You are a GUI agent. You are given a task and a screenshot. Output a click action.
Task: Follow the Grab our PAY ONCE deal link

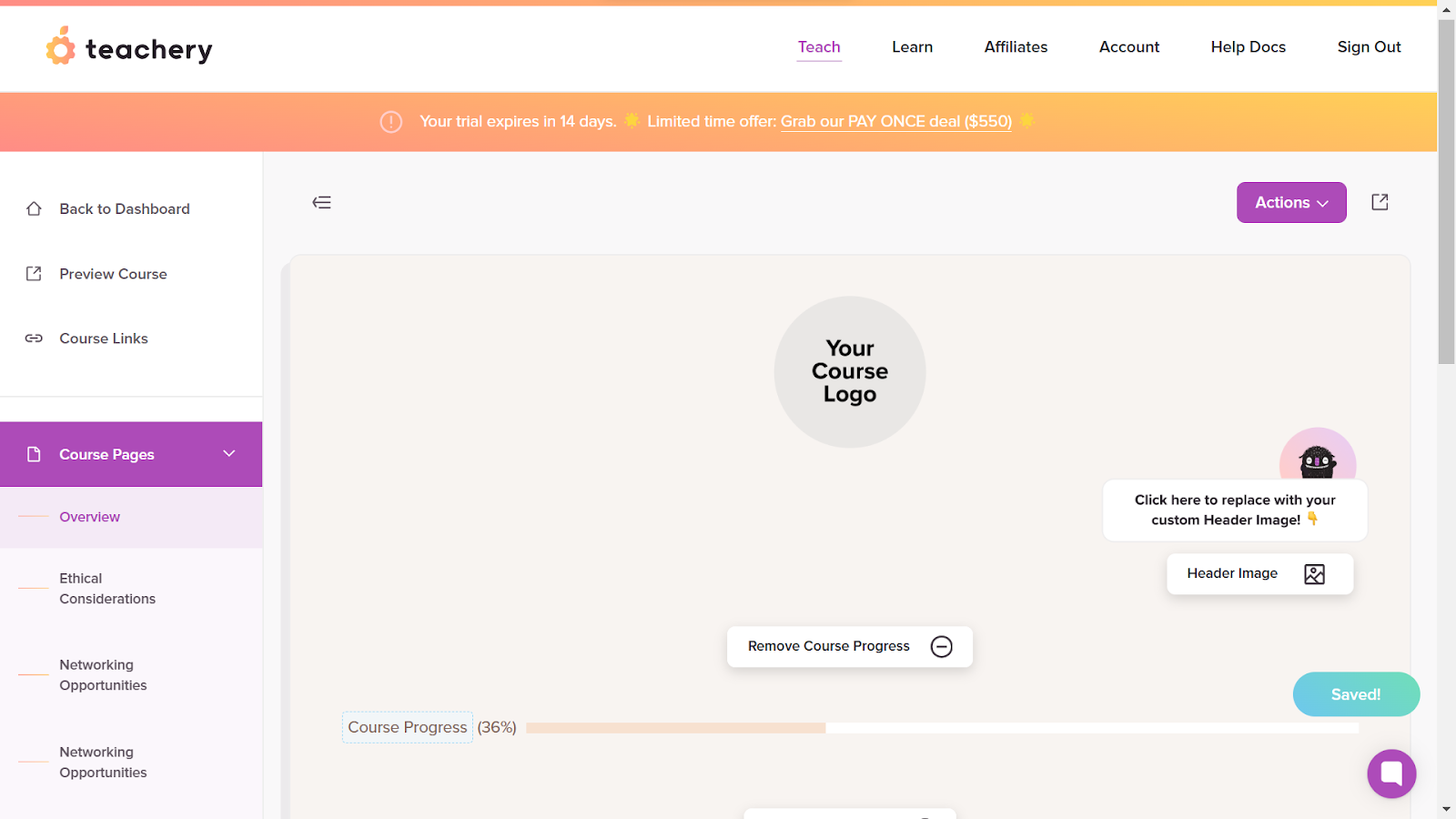pyautogui.click(x=895, y=121)
